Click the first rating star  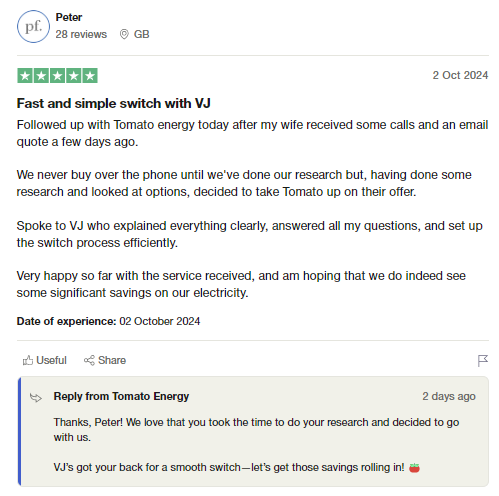tap(25, 76)
